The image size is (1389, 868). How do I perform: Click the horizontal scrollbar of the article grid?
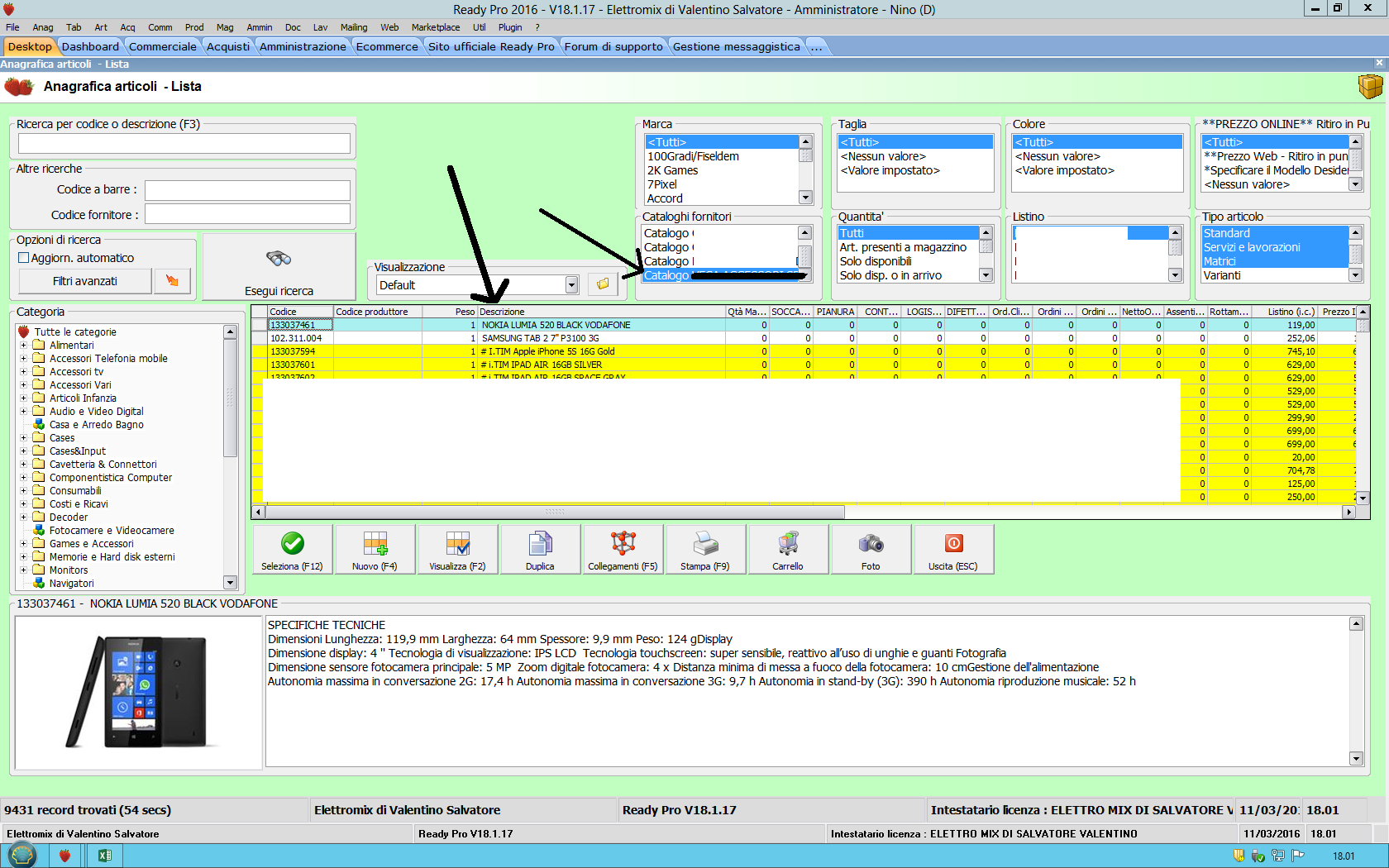click(x=554, y=513)
